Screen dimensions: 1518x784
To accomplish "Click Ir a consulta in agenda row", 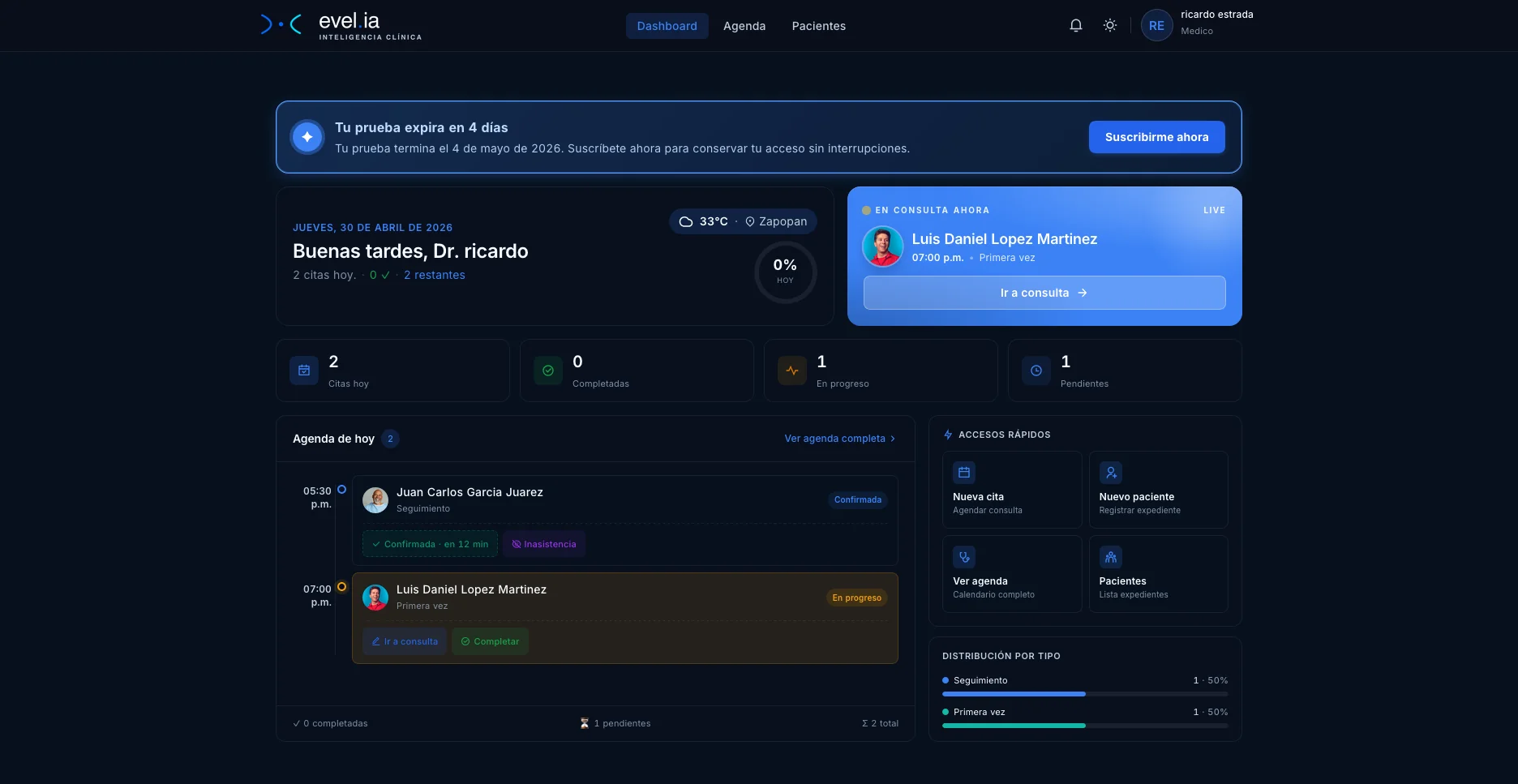I will pyautogui.click(x=404, y=641).
